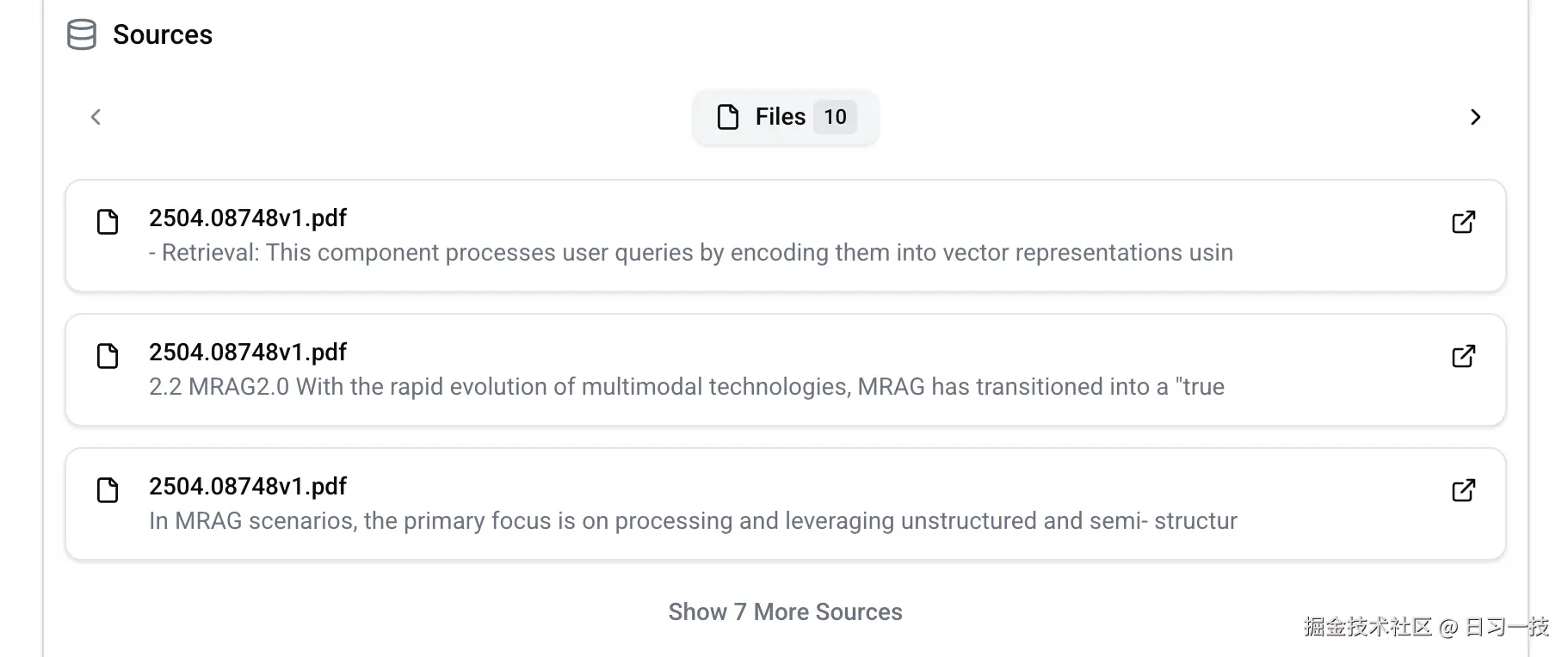Click the external link icon on the third card
The height and width of the screenshot is (657, 1568).
[1463, 490]
